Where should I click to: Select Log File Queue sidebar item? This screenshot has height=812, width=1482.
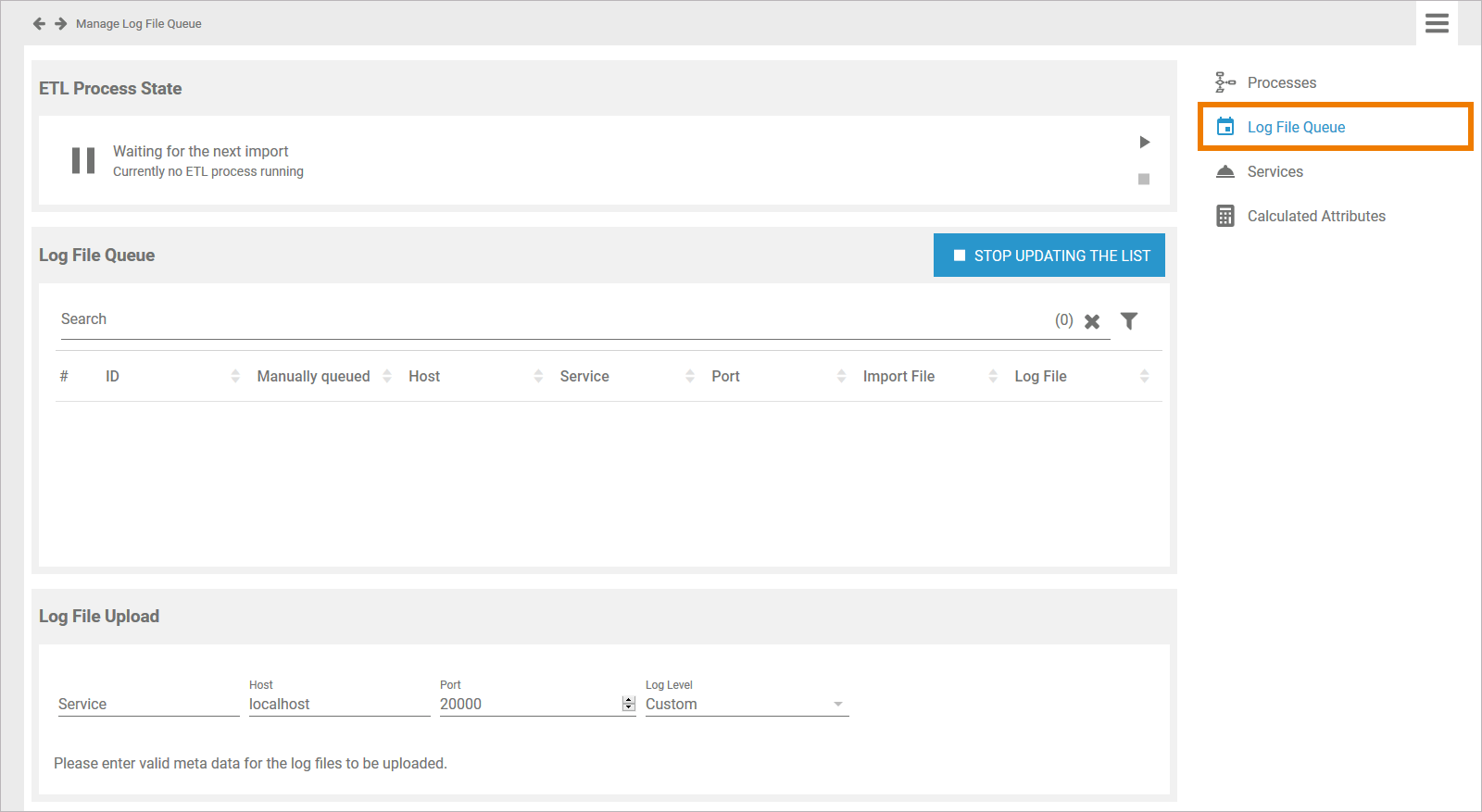1296,128
